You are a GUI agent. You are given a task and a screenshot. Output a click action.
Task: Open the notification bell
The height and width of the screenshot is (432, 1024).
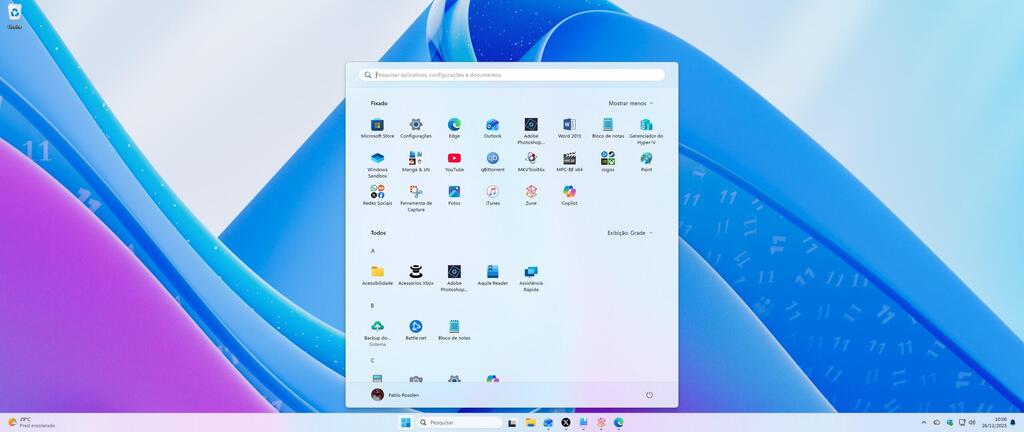(x=1013, y=422)
